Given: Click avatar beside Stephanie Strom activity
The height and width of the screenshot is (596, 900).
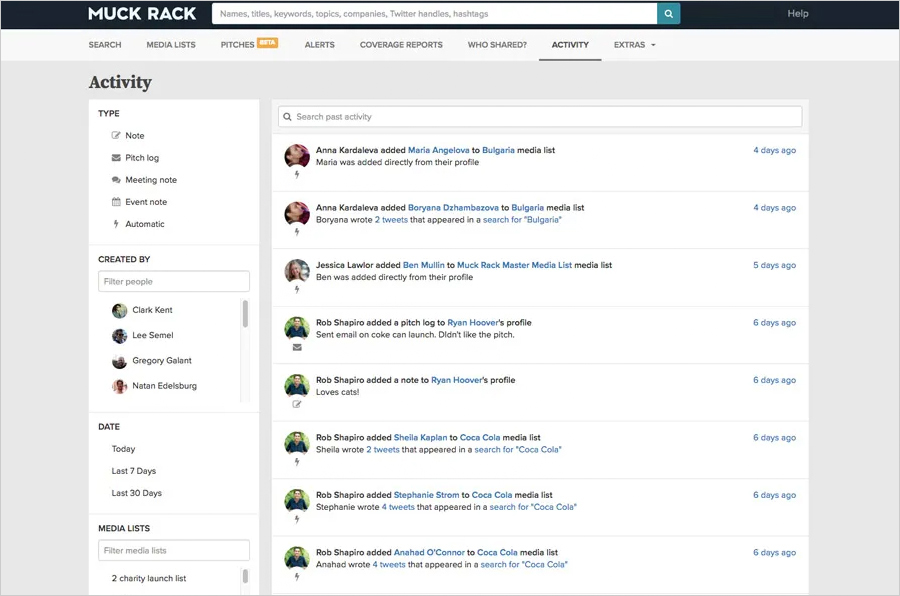Looking at the screenshot, I should (x=297, y=501).
